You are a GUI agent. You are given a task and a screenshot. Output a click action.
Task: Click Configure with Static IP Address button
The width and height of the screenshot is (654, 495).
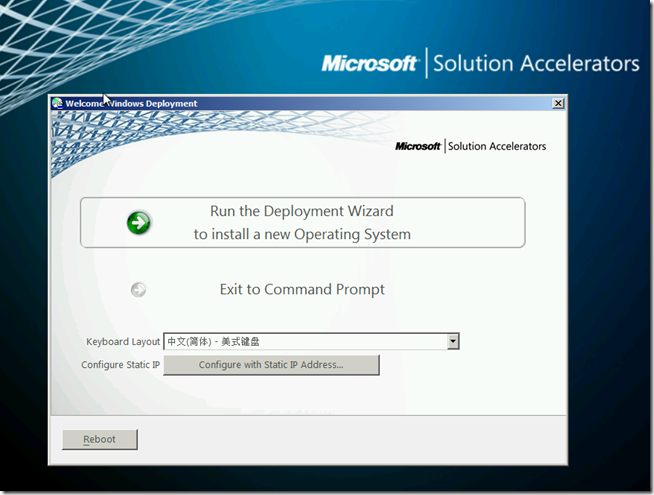pos(271,365)
